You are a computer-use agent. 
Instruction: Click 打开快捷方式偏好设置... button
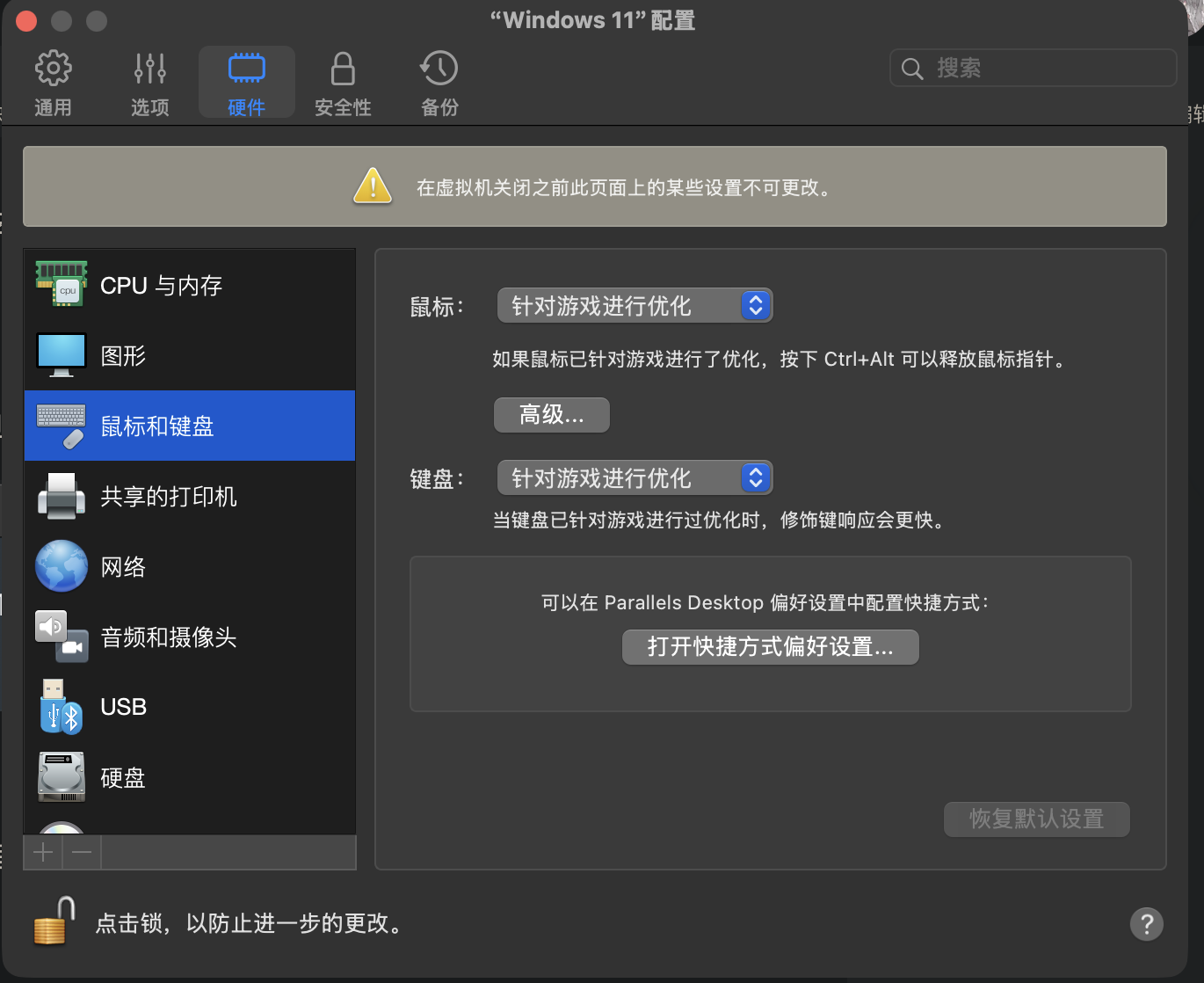771,647
